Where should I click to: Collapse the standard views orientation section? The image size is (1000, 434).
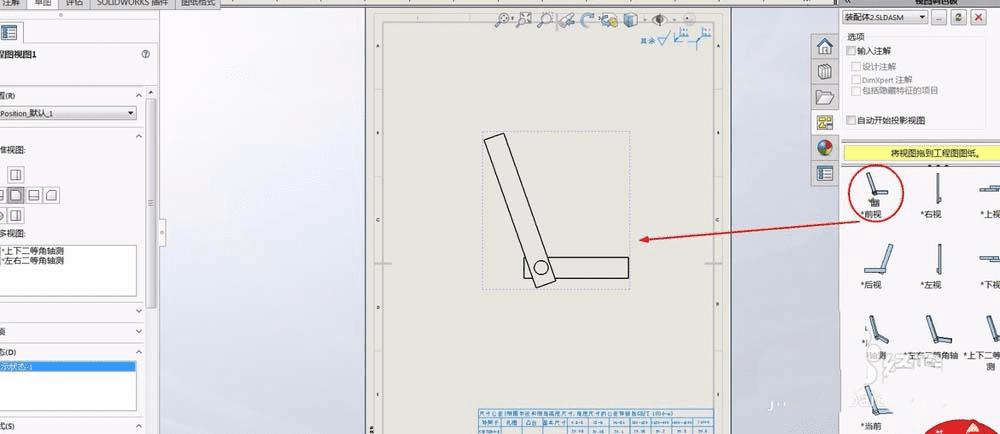tap(140, 136)
